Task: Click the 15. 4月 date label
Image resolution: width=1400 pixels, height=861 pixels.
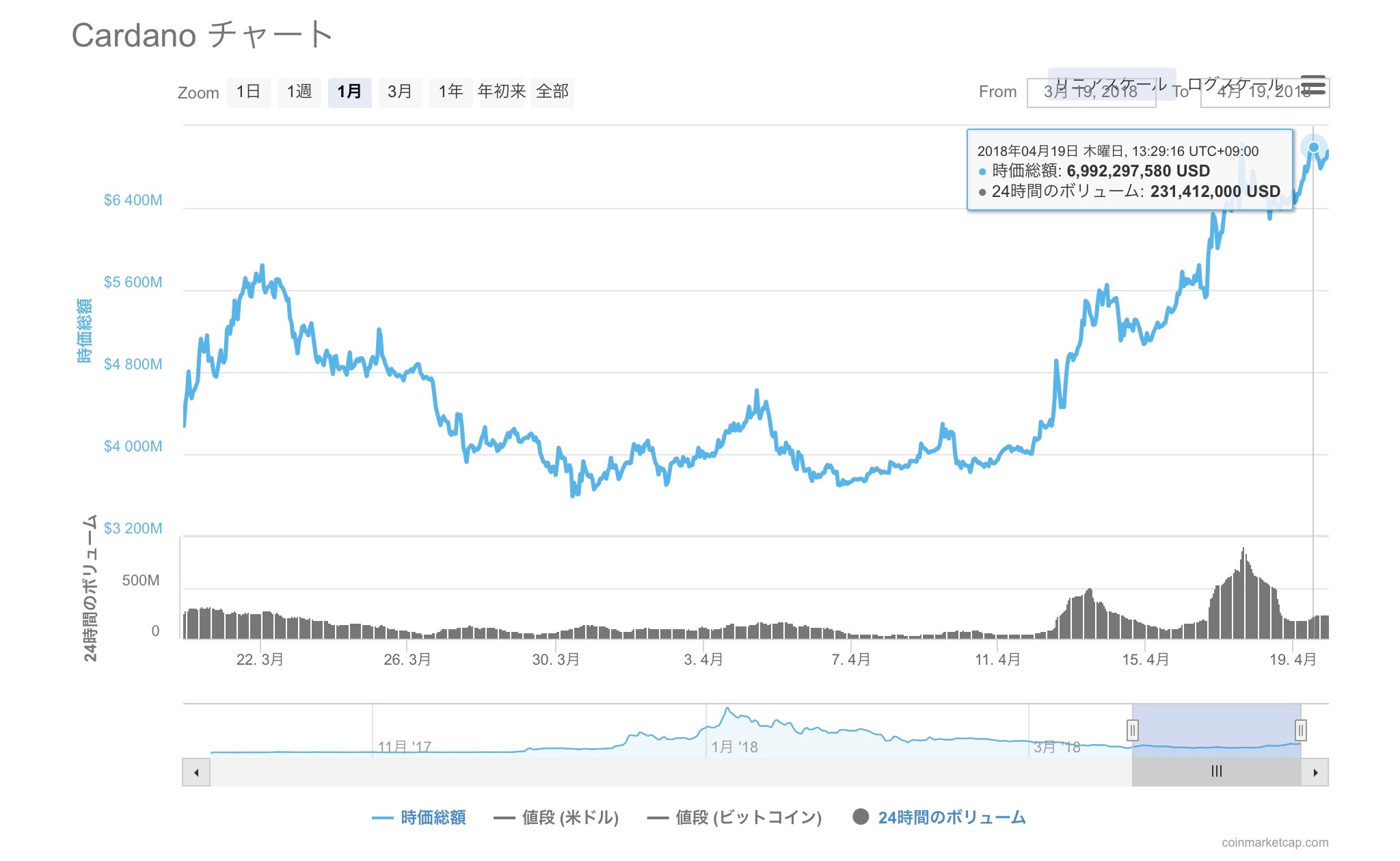Action: (1146, 660)
